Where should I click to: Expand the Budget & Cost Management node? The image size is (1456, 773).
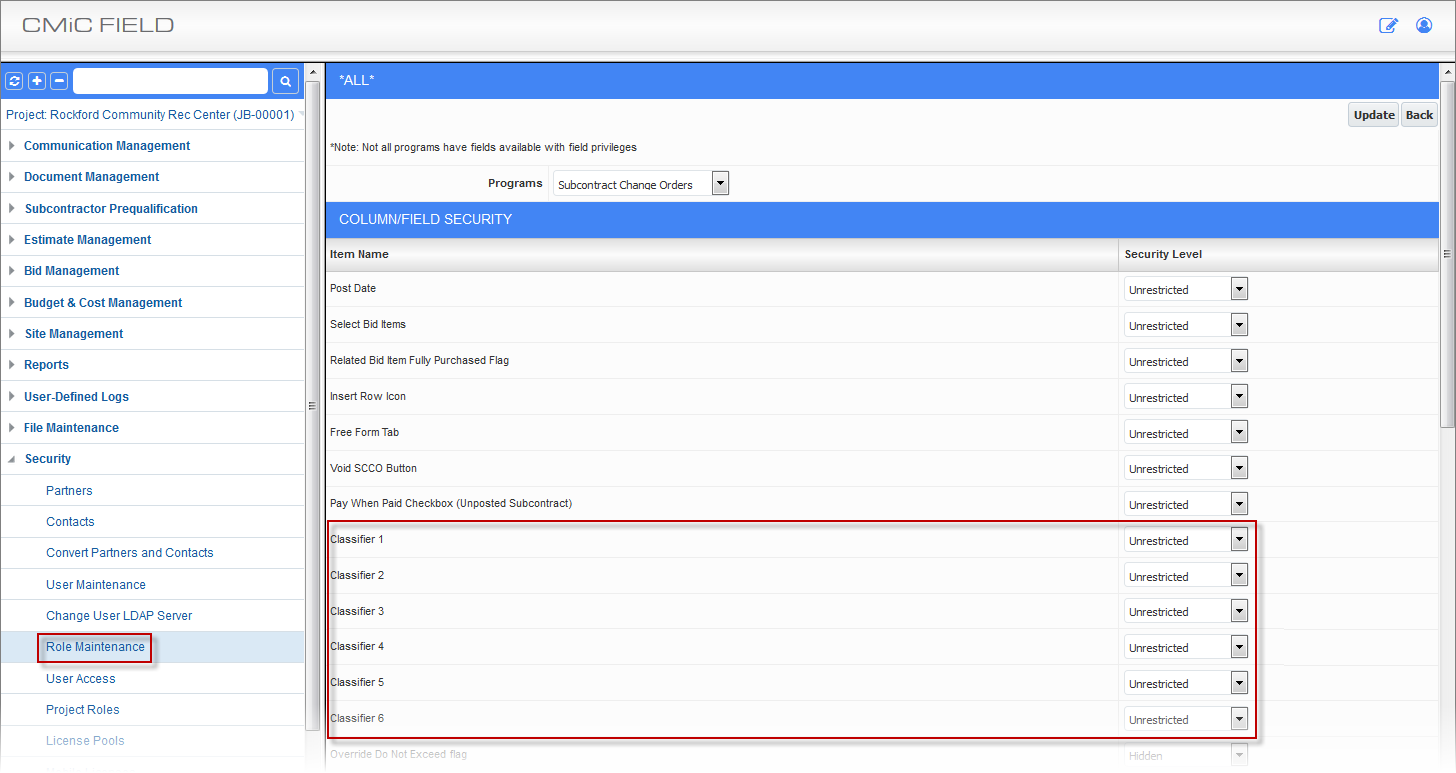pos(12,302)
